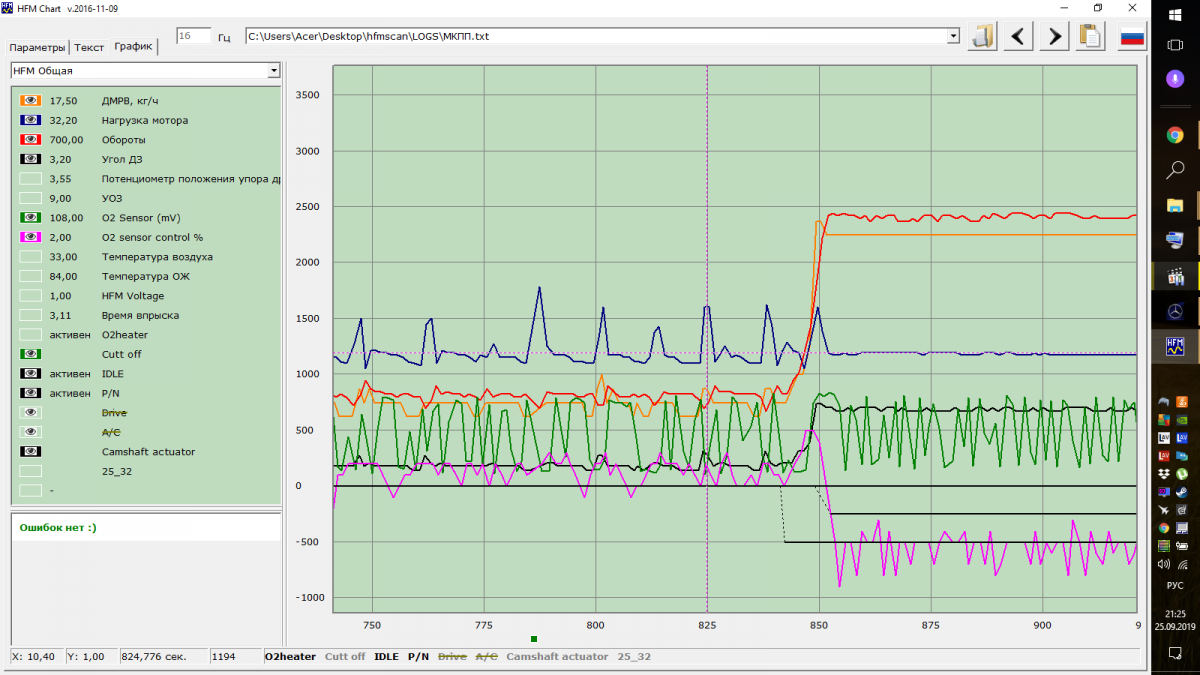Toggle the P/N trace eye

pos(30,393)
